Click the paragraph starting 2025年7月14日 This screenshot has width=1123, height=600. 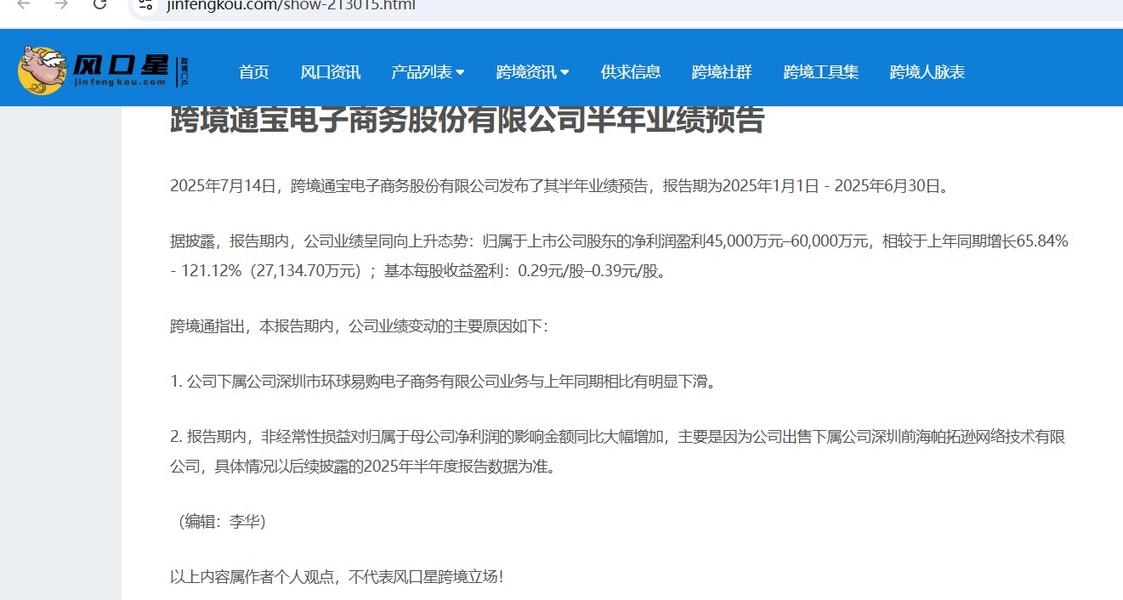coord(561,186)
